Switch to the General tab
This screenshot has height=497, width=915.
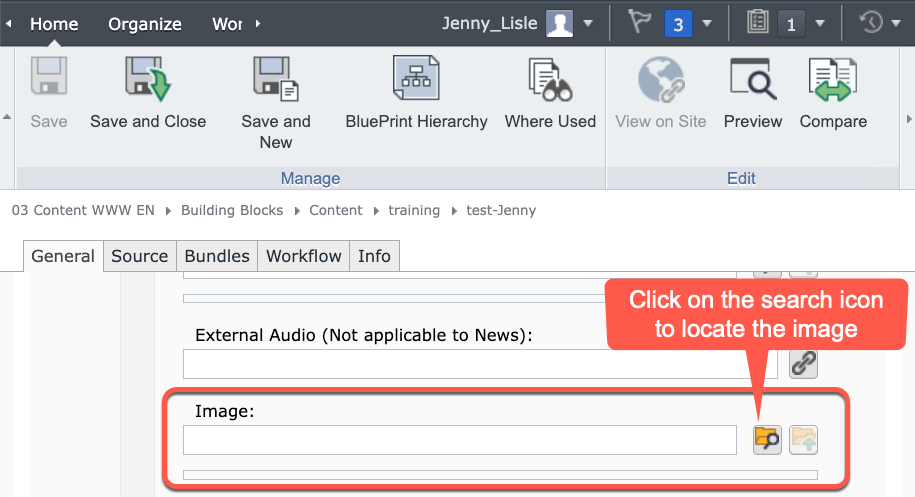(63, 256)
